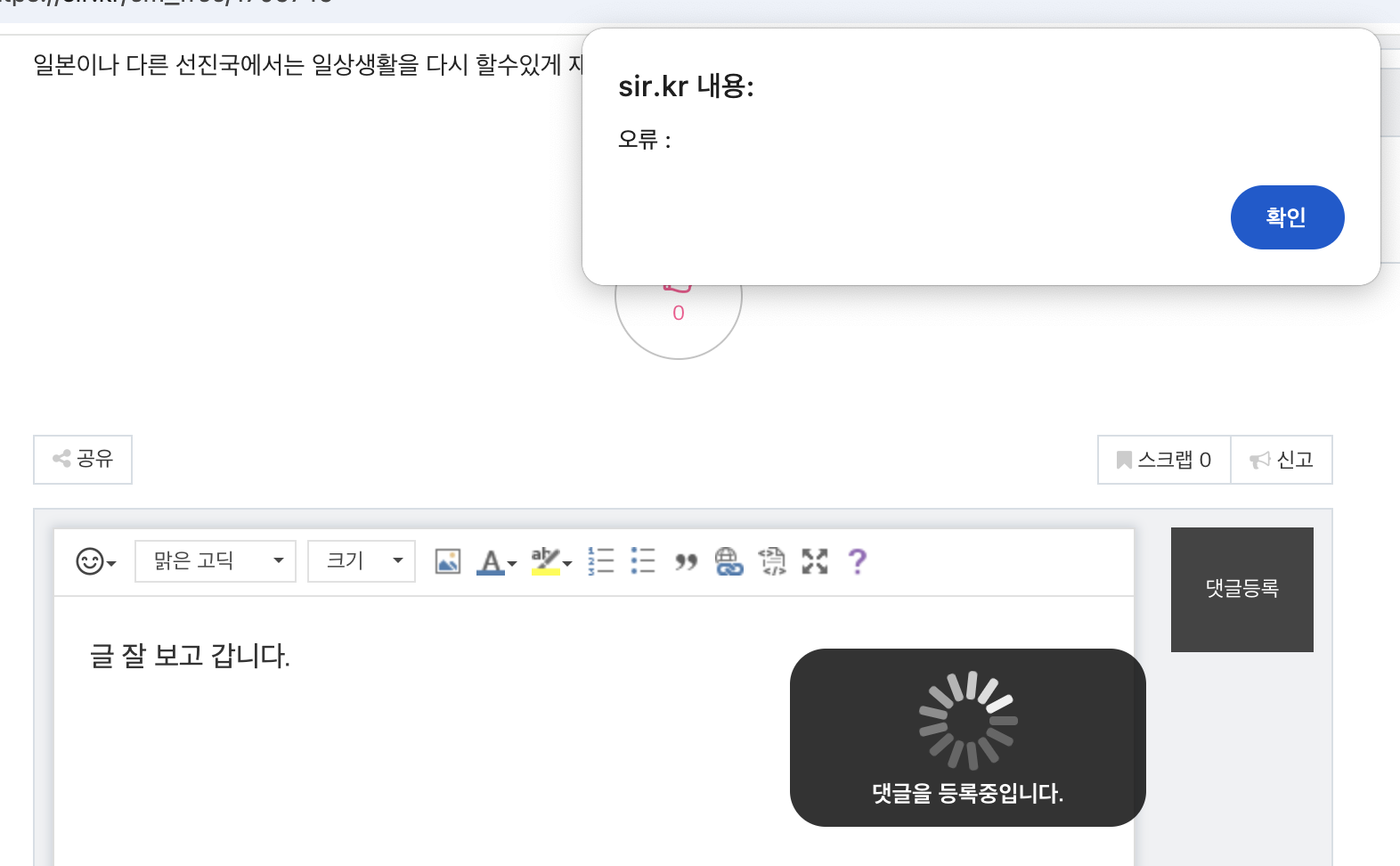Viewport: 1400px width, 866px height.
Task: Switch to HTML source code view
Action: pos(772,561)
